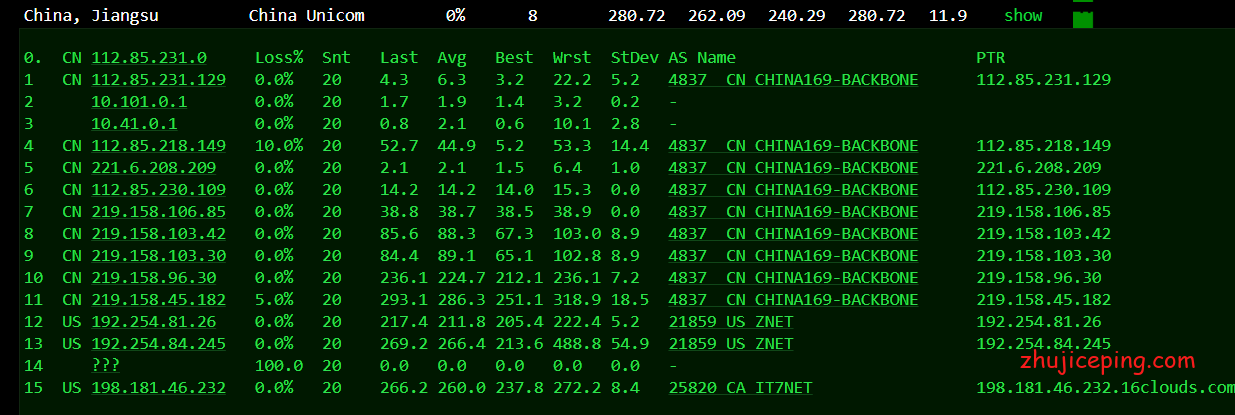Open hop 1 IP link 112.85.231.129
Image resolution: width=1235 pixels, height=415 pixels.
(x=158, y=80)
